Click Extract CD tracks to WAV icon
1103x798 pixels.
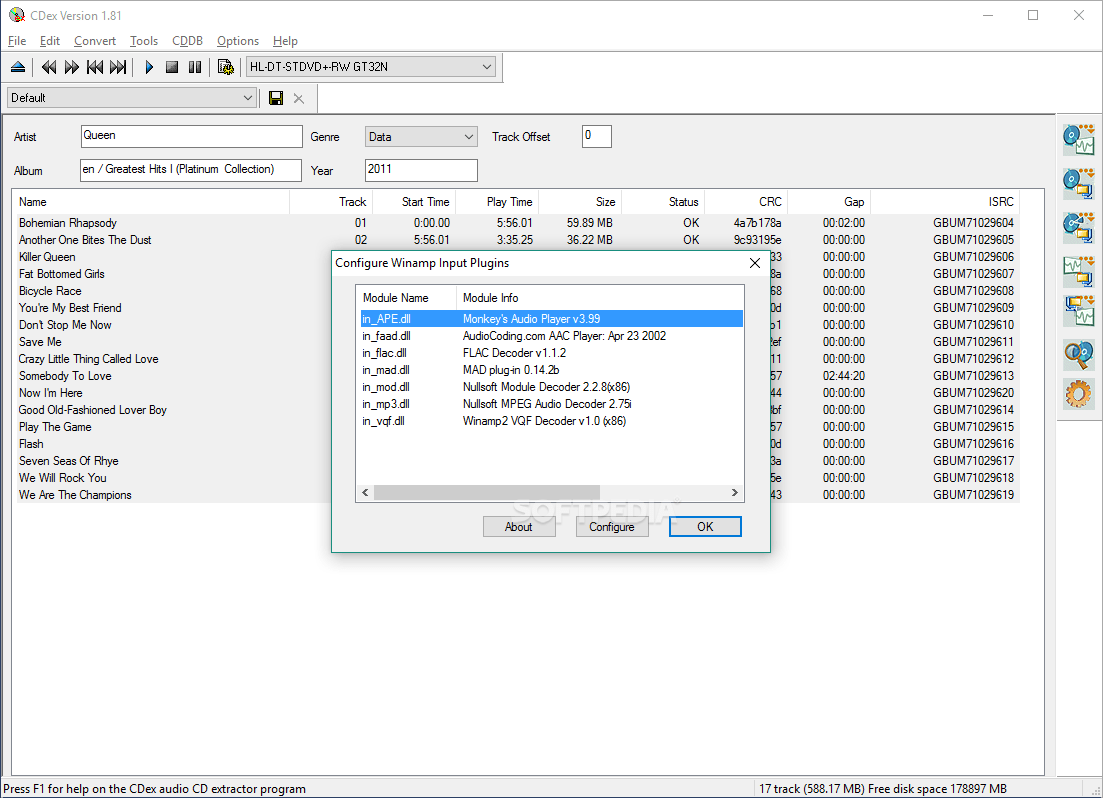point(1078,140)
